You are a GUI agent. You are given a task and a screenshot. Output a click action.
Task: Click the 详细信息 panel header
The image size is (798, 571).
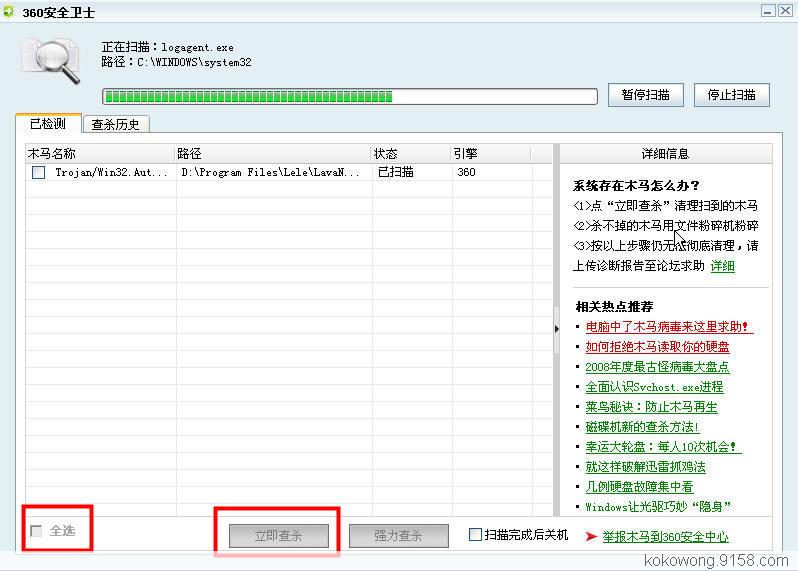[x=665, y=154]
